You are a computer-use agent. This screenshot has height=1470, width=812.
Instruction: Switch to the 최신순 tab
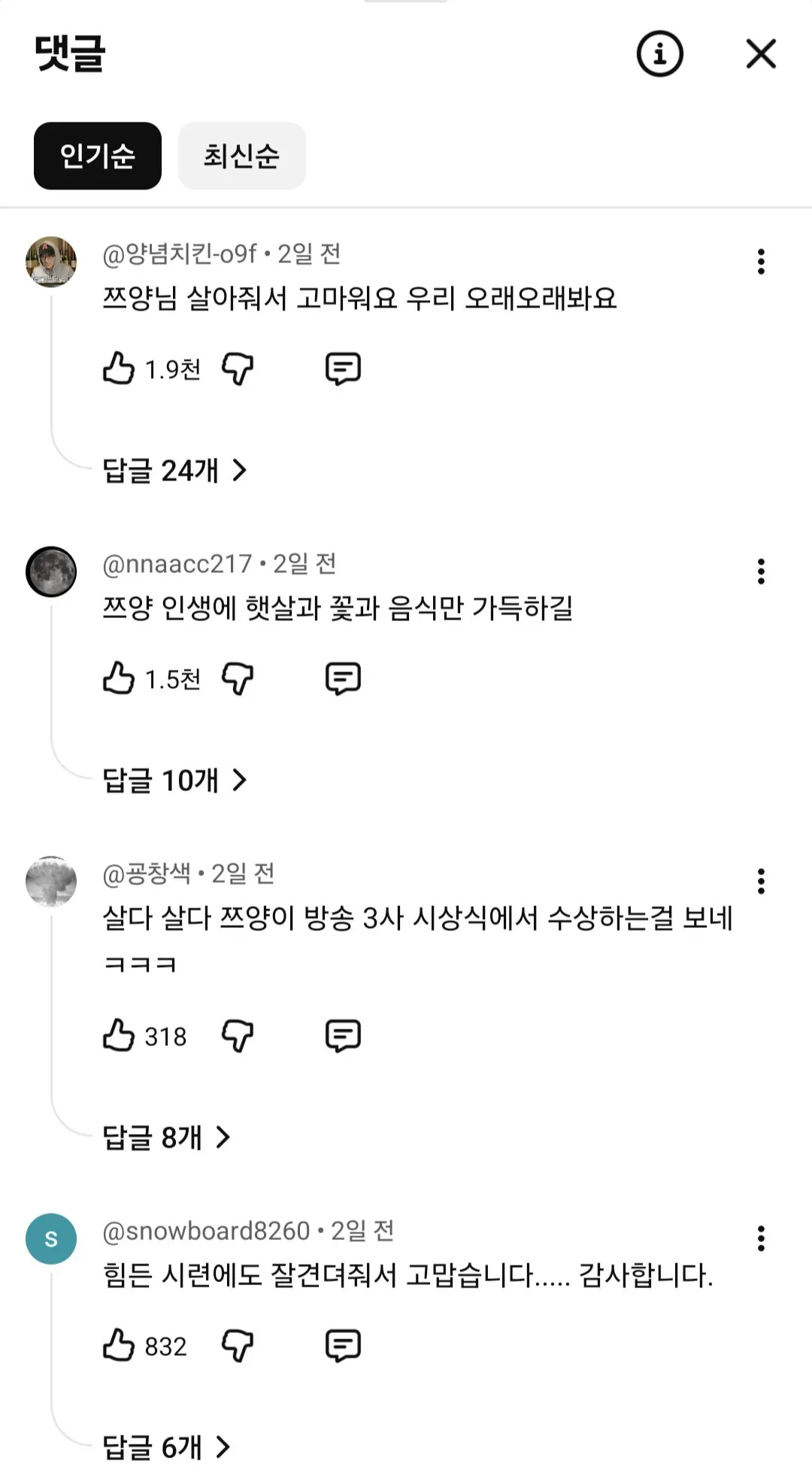click(241, 156)
